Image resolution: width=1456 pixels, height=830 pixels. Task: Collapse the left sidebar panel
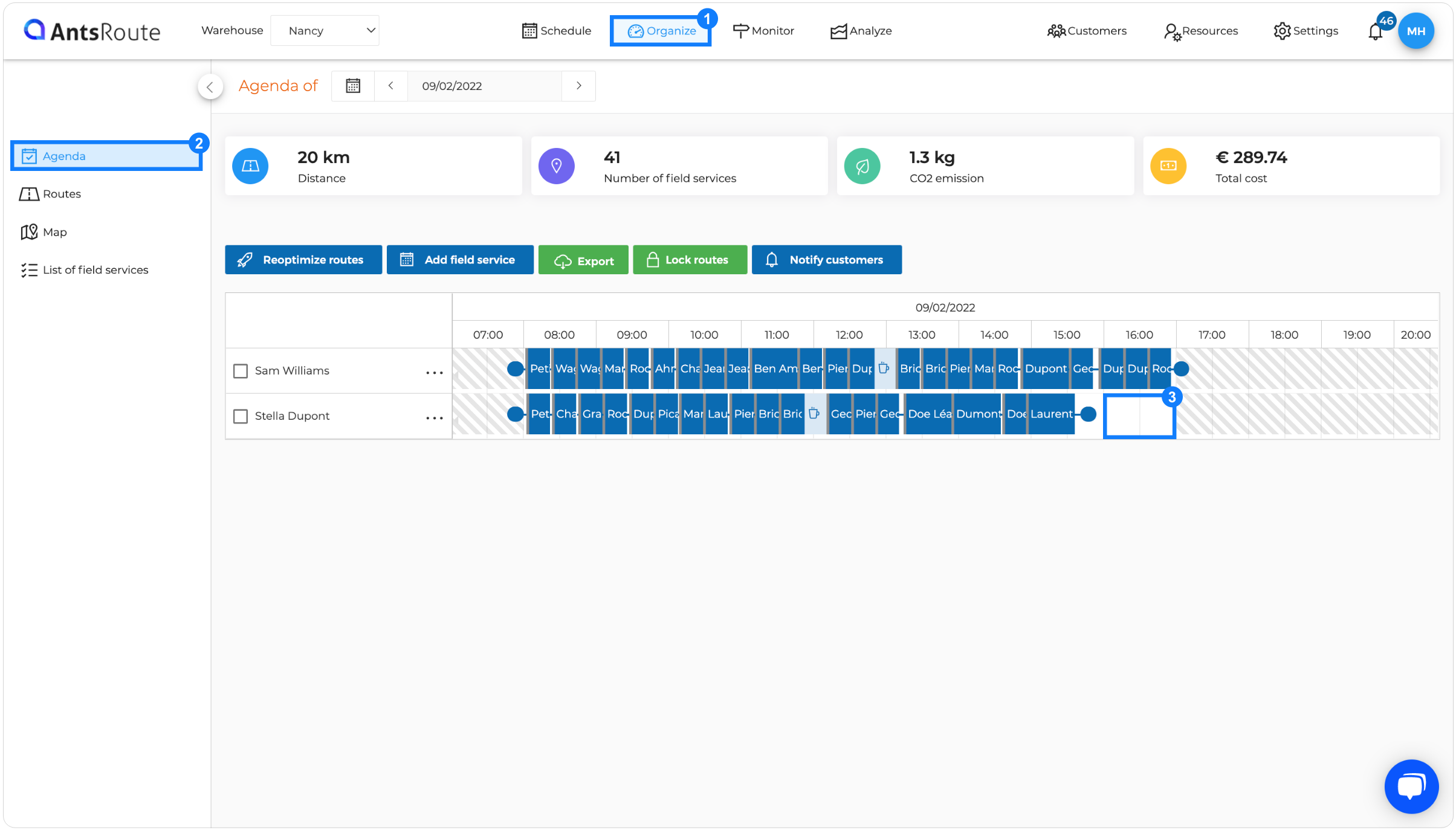[210, 87]
